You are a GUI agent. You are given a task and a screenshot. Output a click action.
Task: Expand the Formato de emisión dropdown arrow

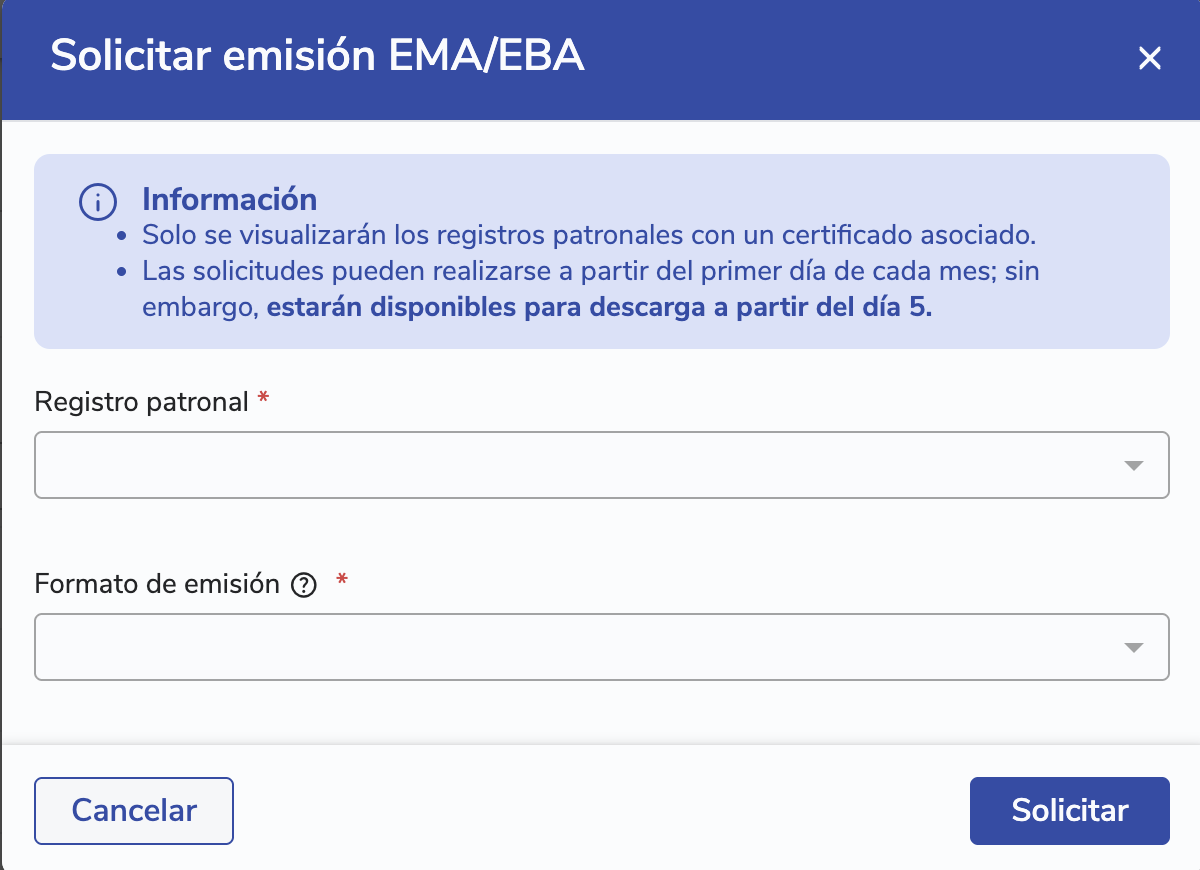[1133, 648]
